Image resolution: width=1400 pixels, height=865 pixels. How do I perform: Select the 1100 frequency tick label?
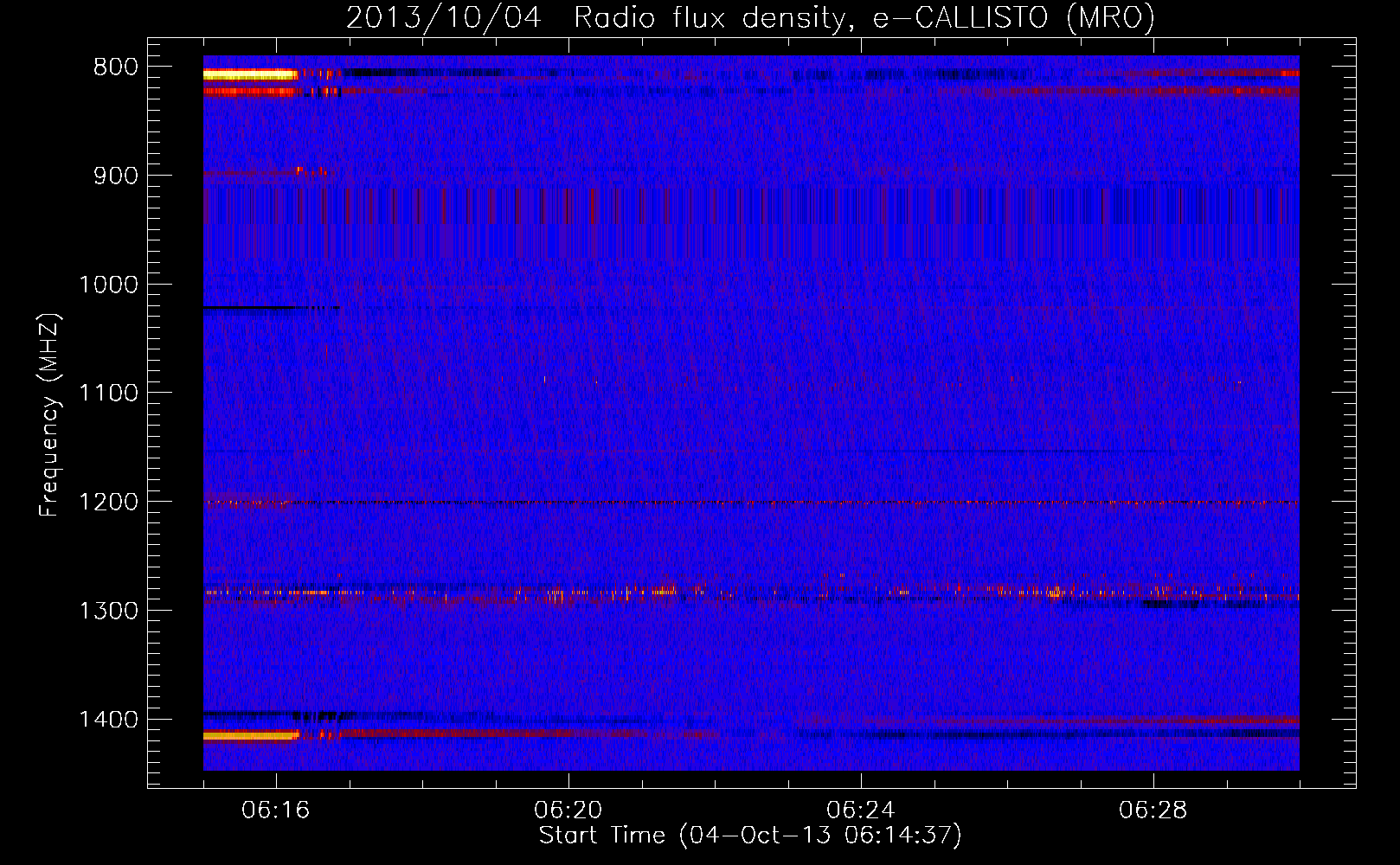pos(108,394)
